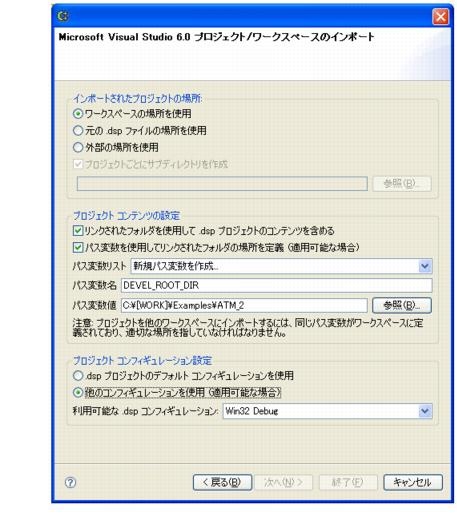Click the パス変数値 path input field
This screenshot has width=457, height=525.
tap(244, 305)
